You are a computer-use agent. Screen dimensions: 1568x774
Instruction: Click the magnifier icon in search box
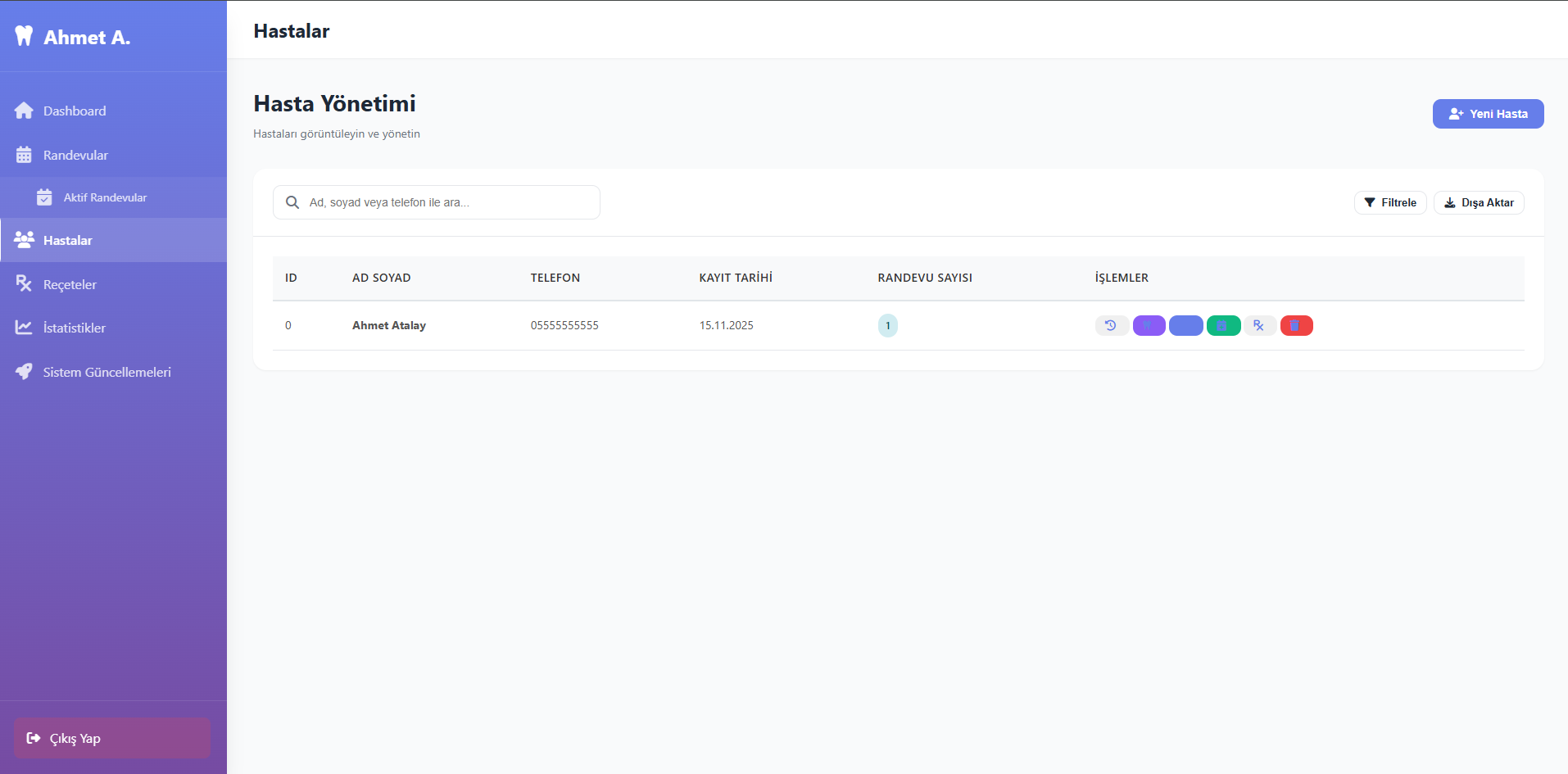(292, 202)
